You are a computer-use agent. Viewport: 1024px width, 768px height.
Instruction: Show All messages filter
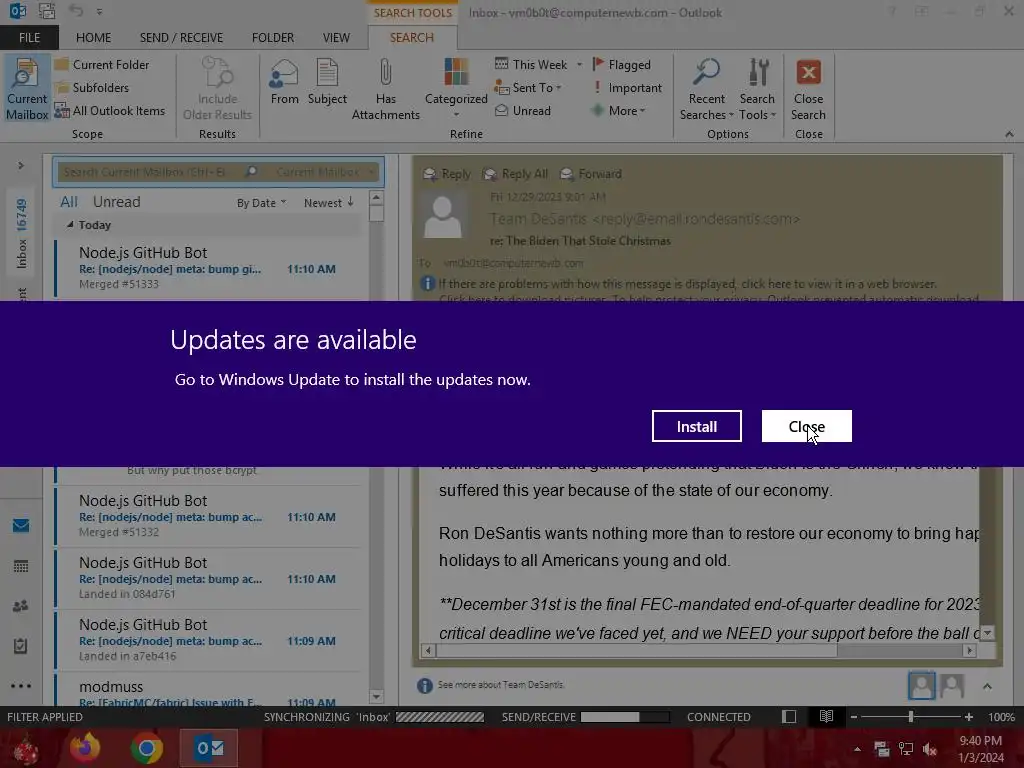tap(69, 202)
